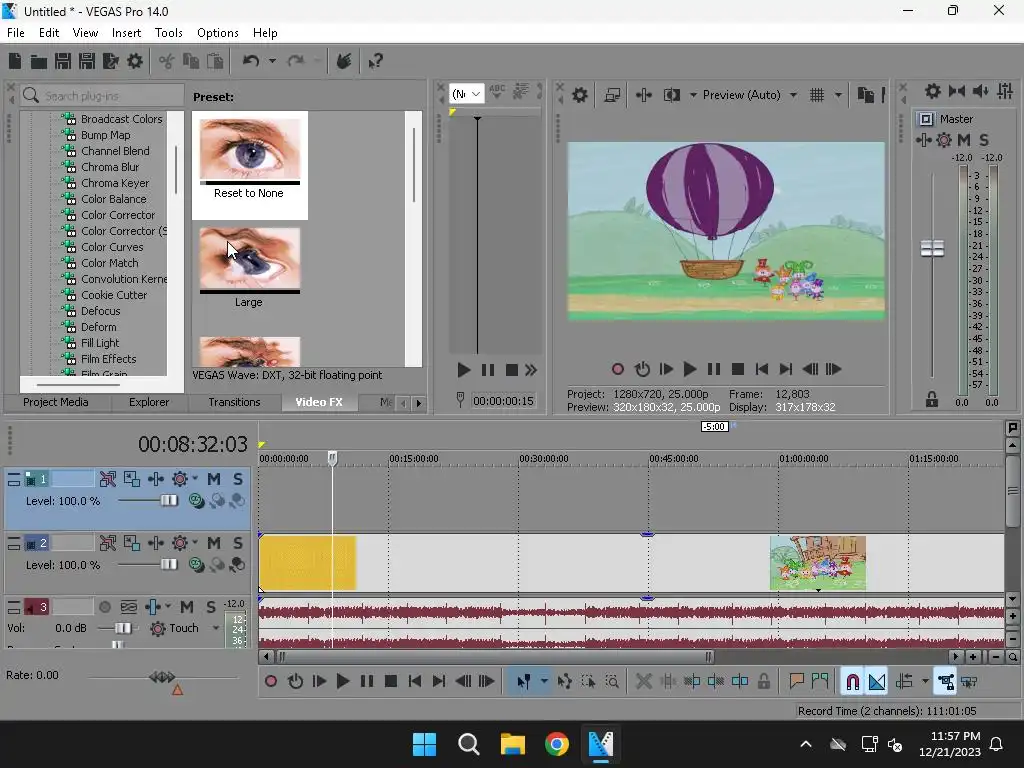Viewport: 1024px width, 768px height.
Task: Go to end in timeline transport
Action: click(x=439, y=682)
